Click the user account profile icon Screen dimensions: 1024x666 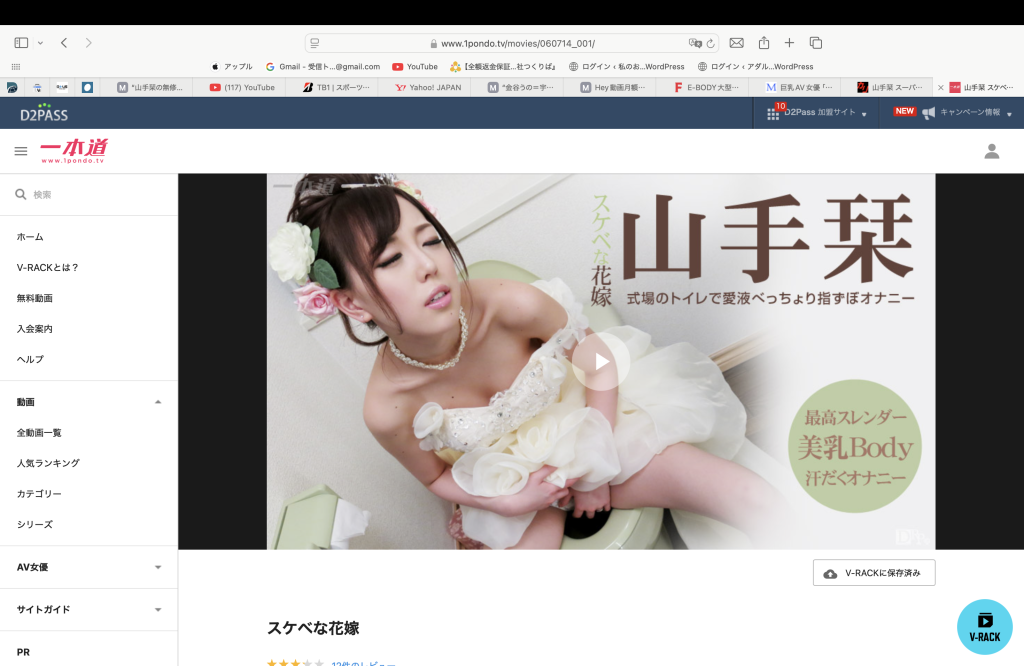[991, 151]
